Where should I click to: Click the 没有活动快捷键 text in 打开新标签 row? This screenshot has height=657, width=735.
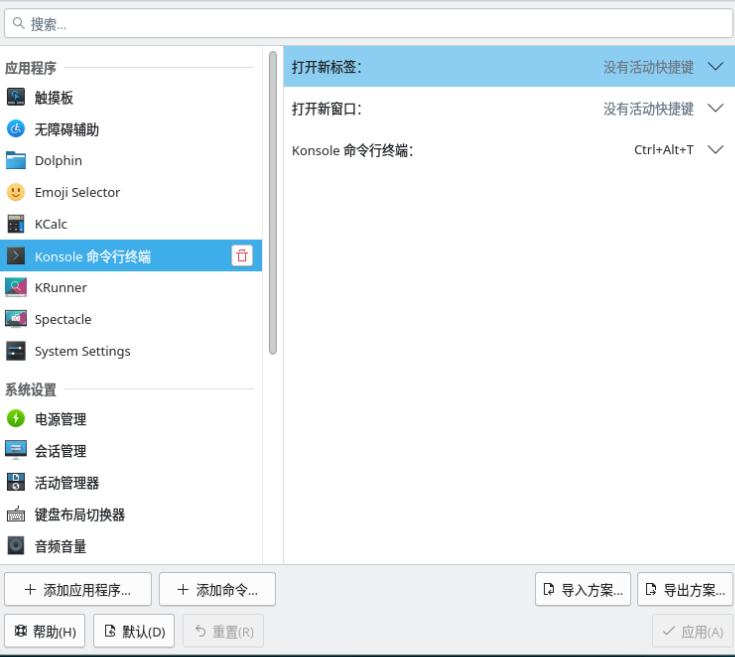pyautogui.click(x=648, y=67)
